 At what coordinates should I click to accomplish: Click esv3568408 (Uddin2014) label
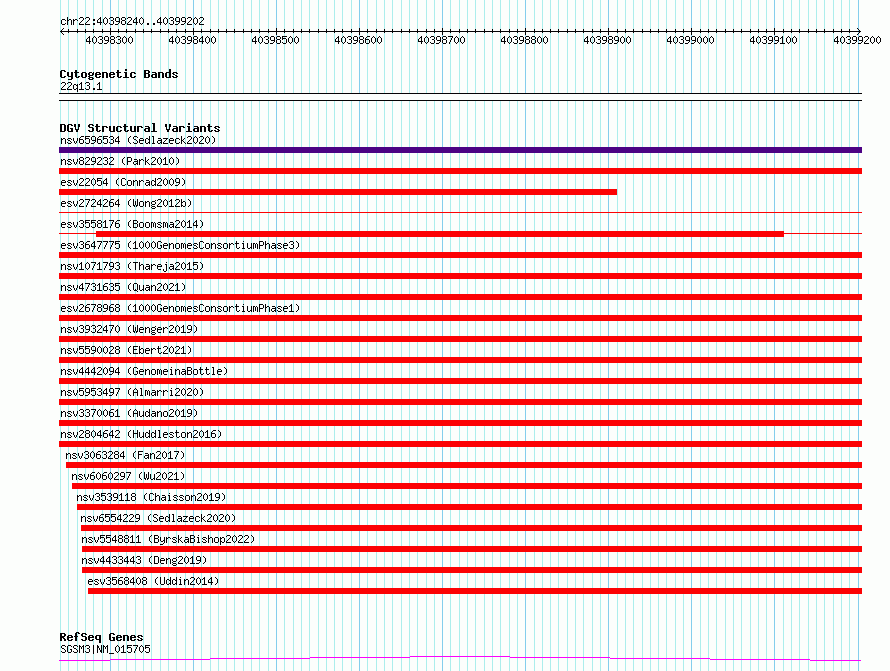153,581
